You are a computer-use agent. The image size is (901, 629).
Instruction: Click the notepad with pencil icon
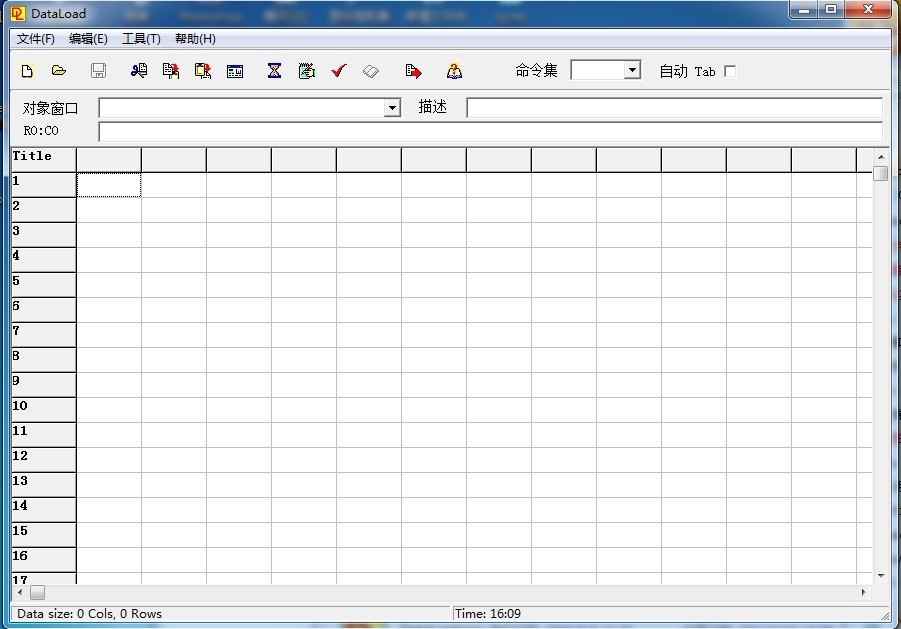(307, 71)
